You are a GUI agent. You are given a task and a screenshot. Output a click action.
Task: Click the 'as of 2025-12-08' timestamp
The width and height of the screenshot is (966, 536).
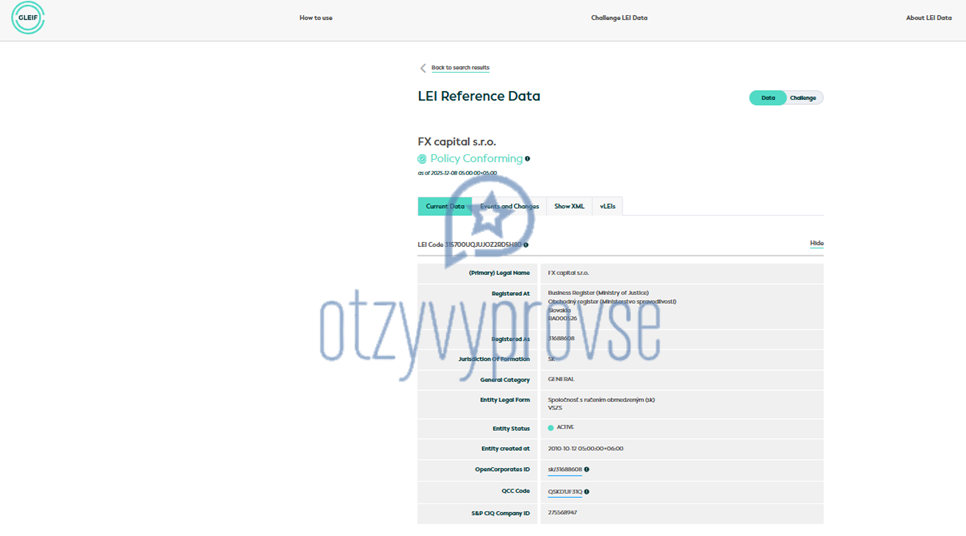(457, 173)
